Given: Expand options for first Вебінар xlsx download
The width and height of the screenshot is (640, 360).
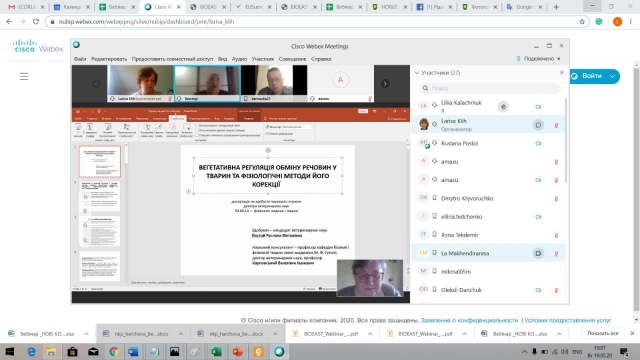Looking at the screenshot, I should pyautogui.click(x=86, y=334).
